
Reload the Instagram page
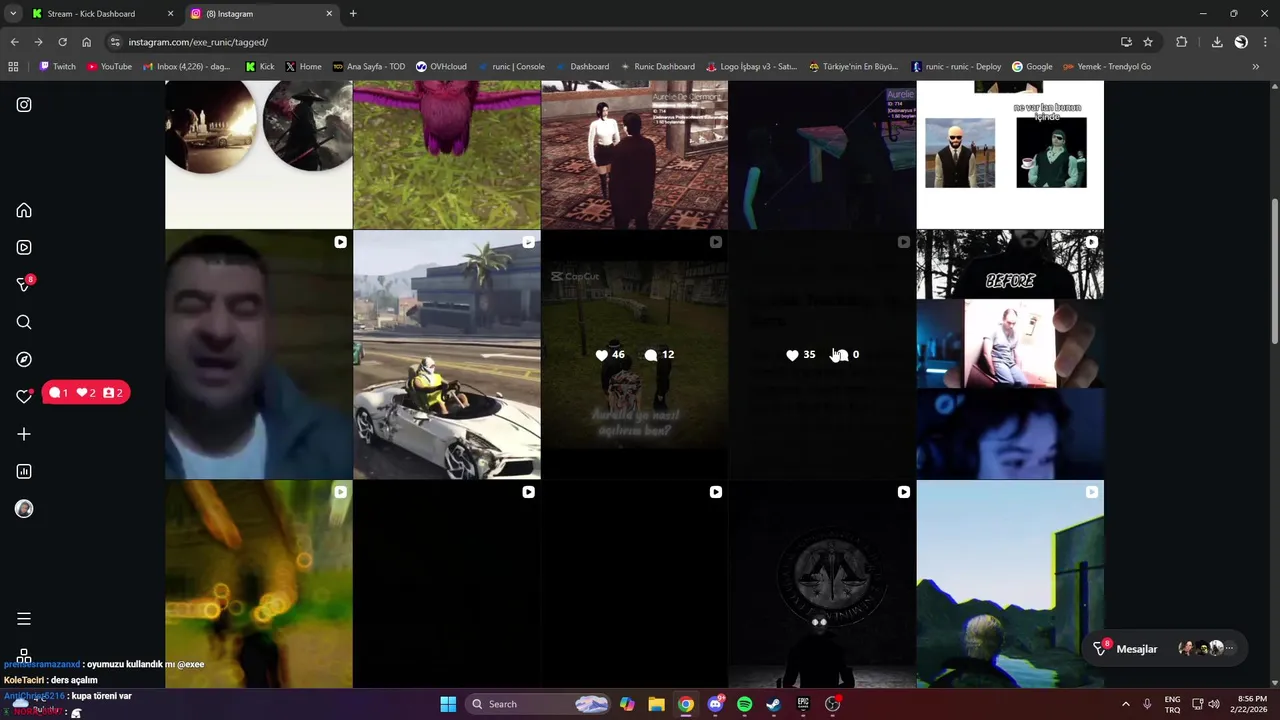coord(62,42)
